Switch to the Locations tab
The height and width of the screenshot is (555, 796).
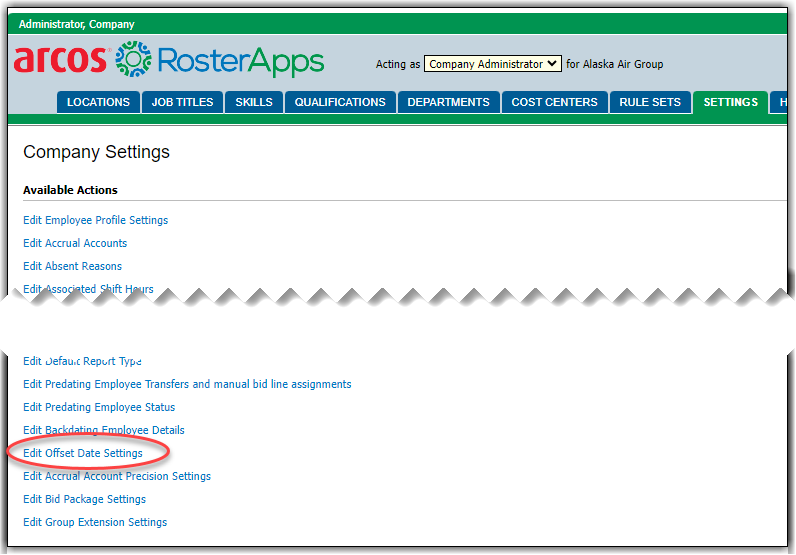98,102
